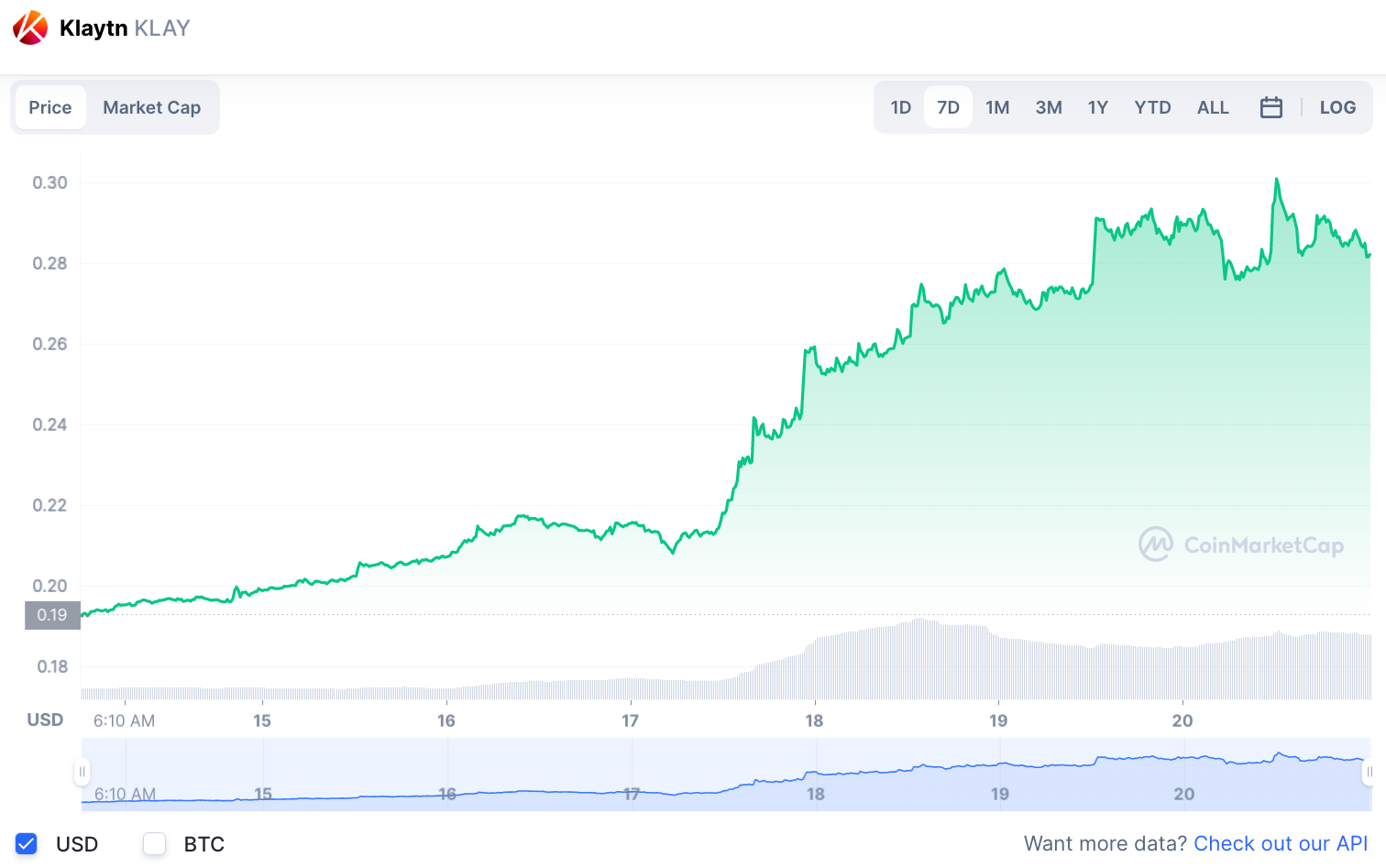Click the 6:10 AM x-axis label
The width and height of the screenshot is (1386, 868).
pyautogui.click(x=124, y=720)
